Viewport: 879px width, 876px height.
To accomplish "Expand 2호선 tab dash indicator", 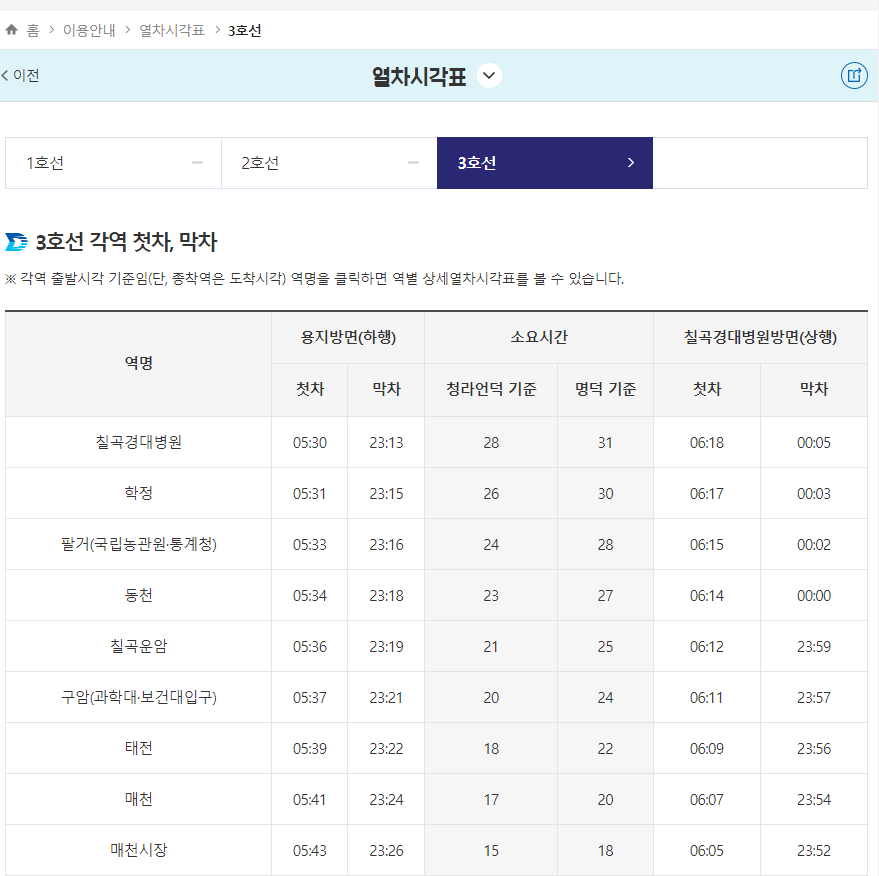I will tap(413, 163).
